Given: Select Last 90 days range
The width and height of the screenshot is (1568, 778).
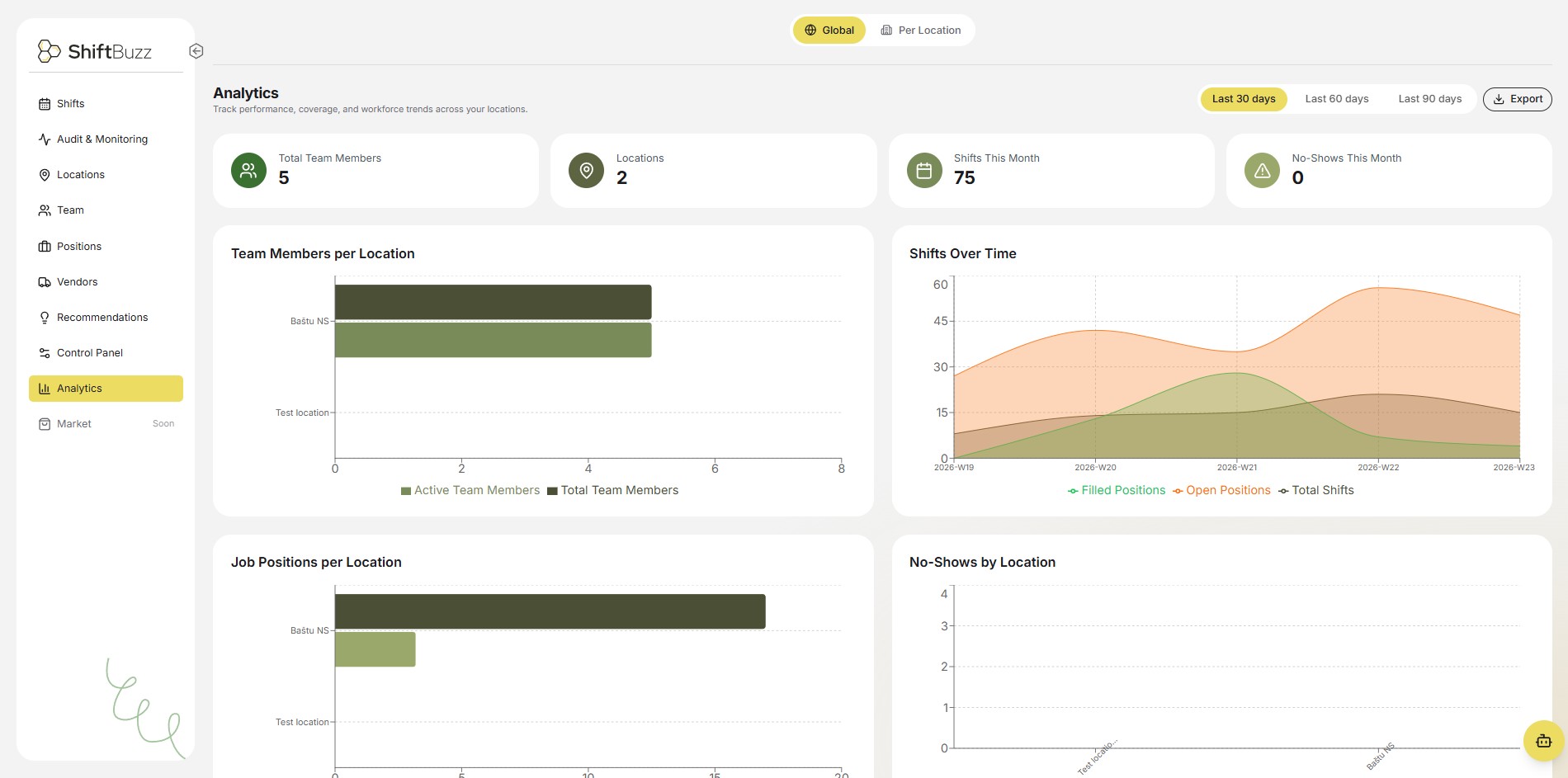Looking at the screenshot, I should point(1430,99).
